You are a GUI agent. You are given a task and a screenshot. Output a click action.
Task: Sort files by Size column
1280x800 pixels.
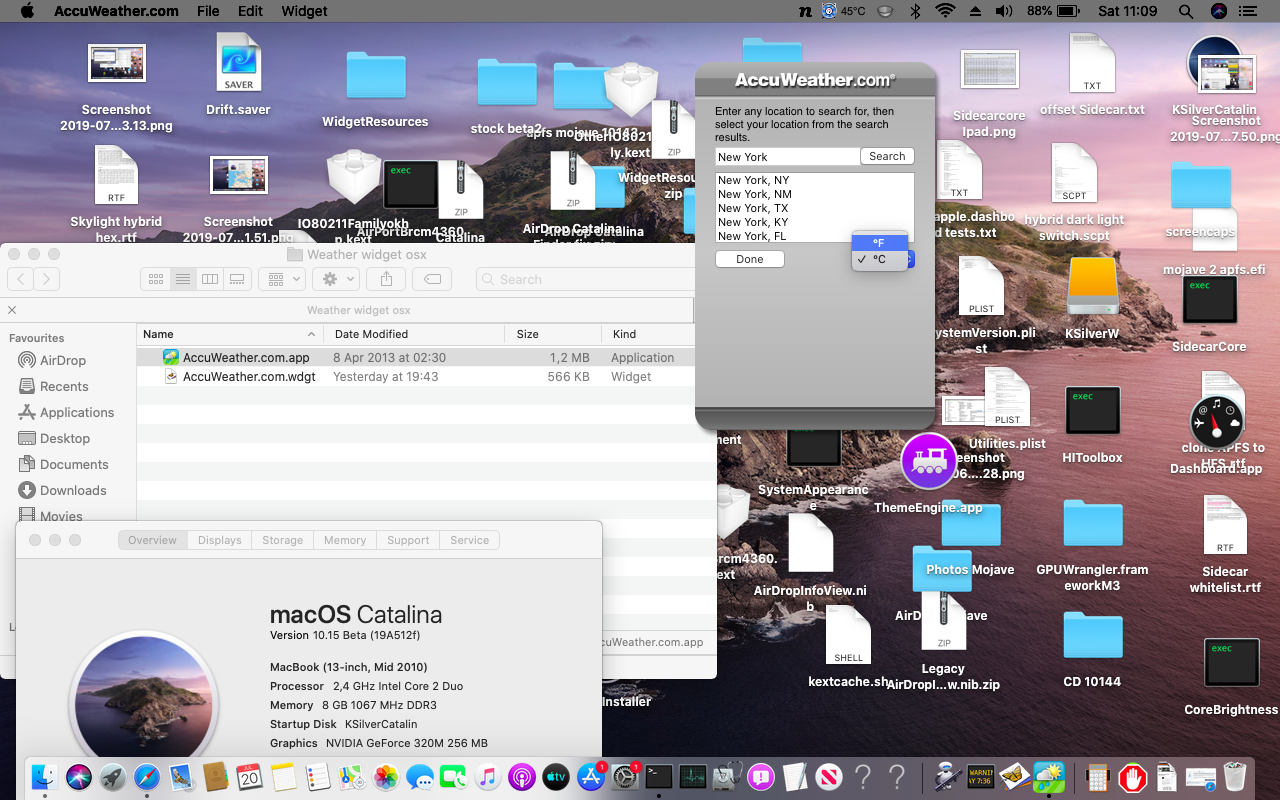coord(553,334)
